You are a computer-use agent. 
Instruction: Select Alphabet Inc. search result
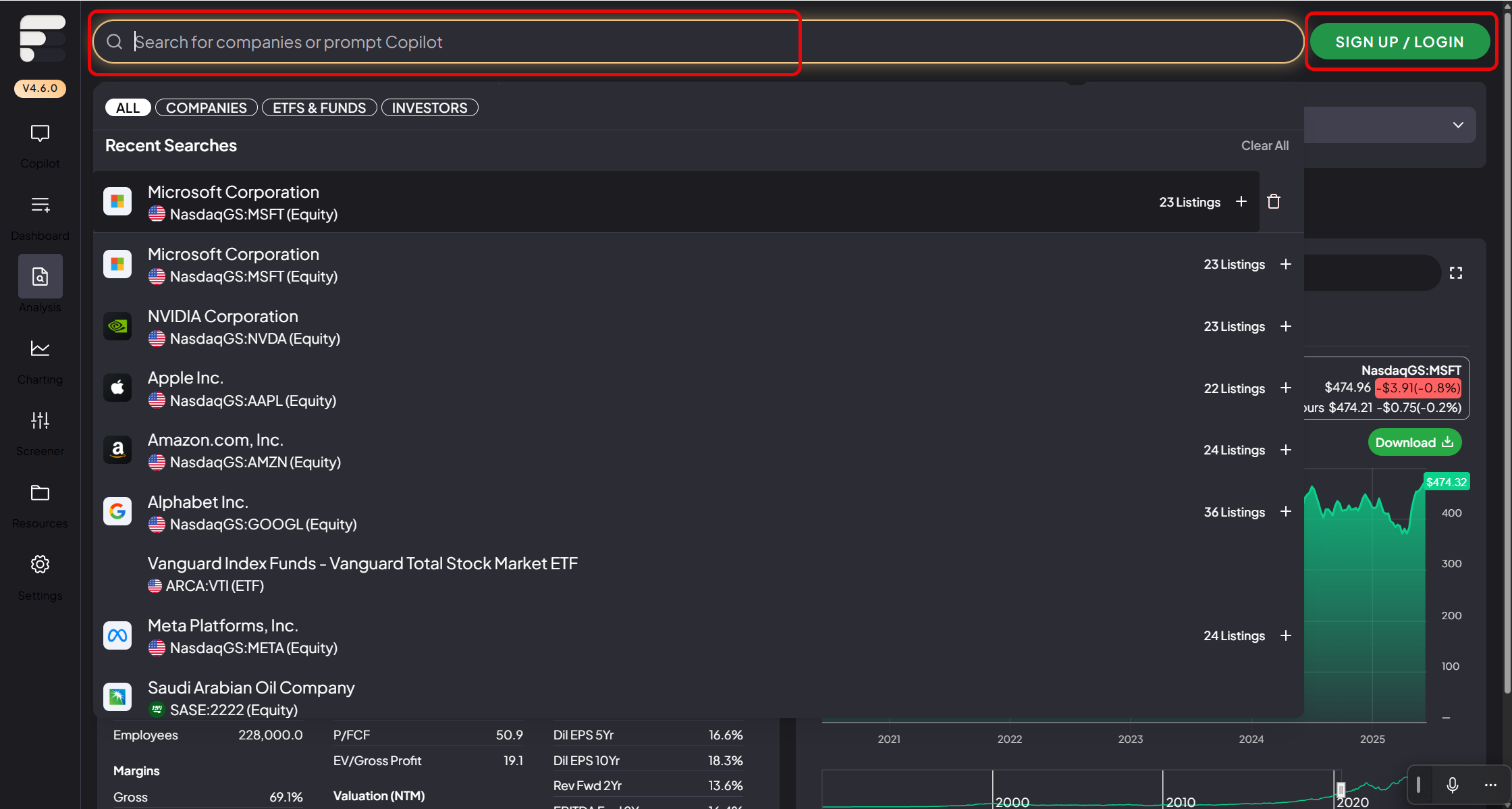tap(699, 512)
